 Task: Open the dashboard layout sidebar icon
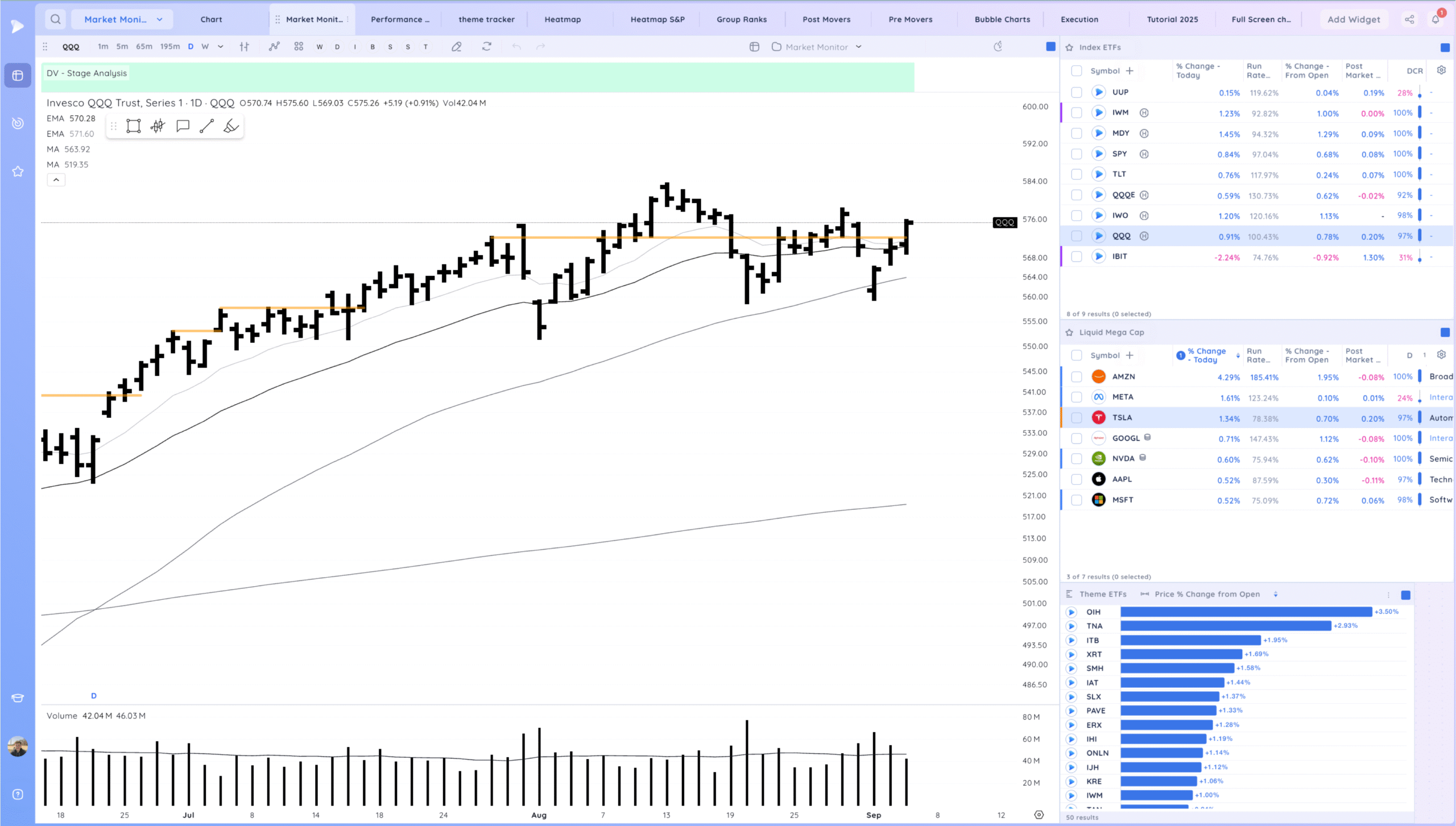click(x=18, y=76)
